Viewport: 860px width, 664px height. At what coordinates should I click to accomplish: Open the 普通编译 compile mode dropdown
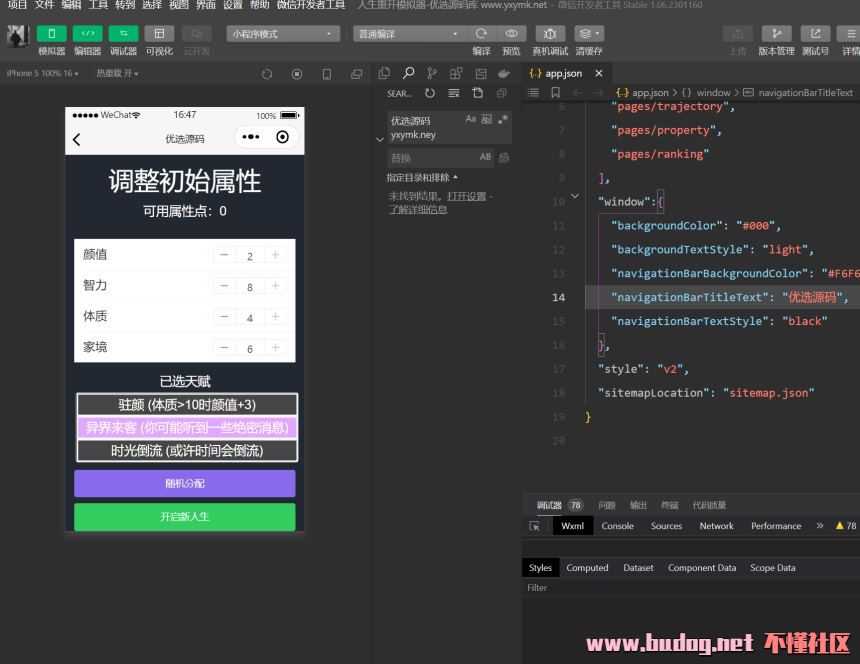[x=408, y=34]
